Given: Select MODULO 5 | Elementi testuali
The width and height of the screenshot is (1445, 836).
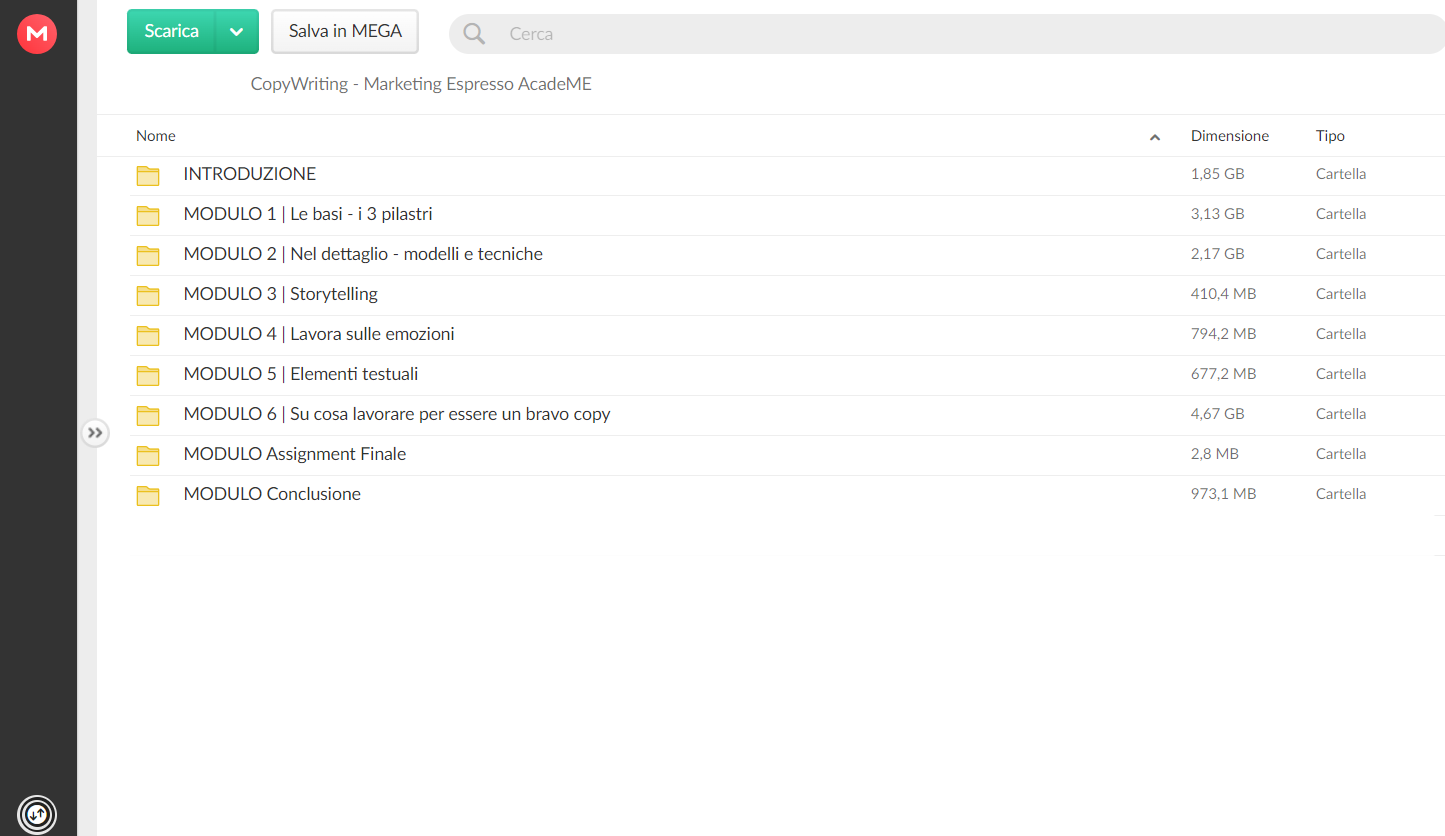Looking at the screenshot, I should 301,374.
